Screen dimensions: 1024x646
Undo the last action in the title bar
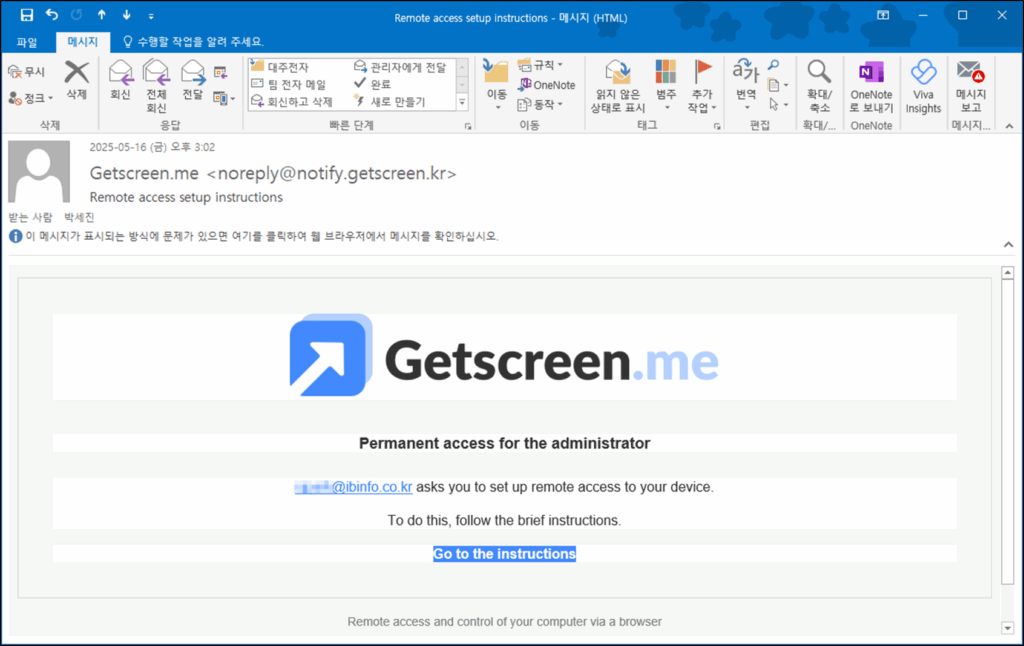[x=52, y=14]
